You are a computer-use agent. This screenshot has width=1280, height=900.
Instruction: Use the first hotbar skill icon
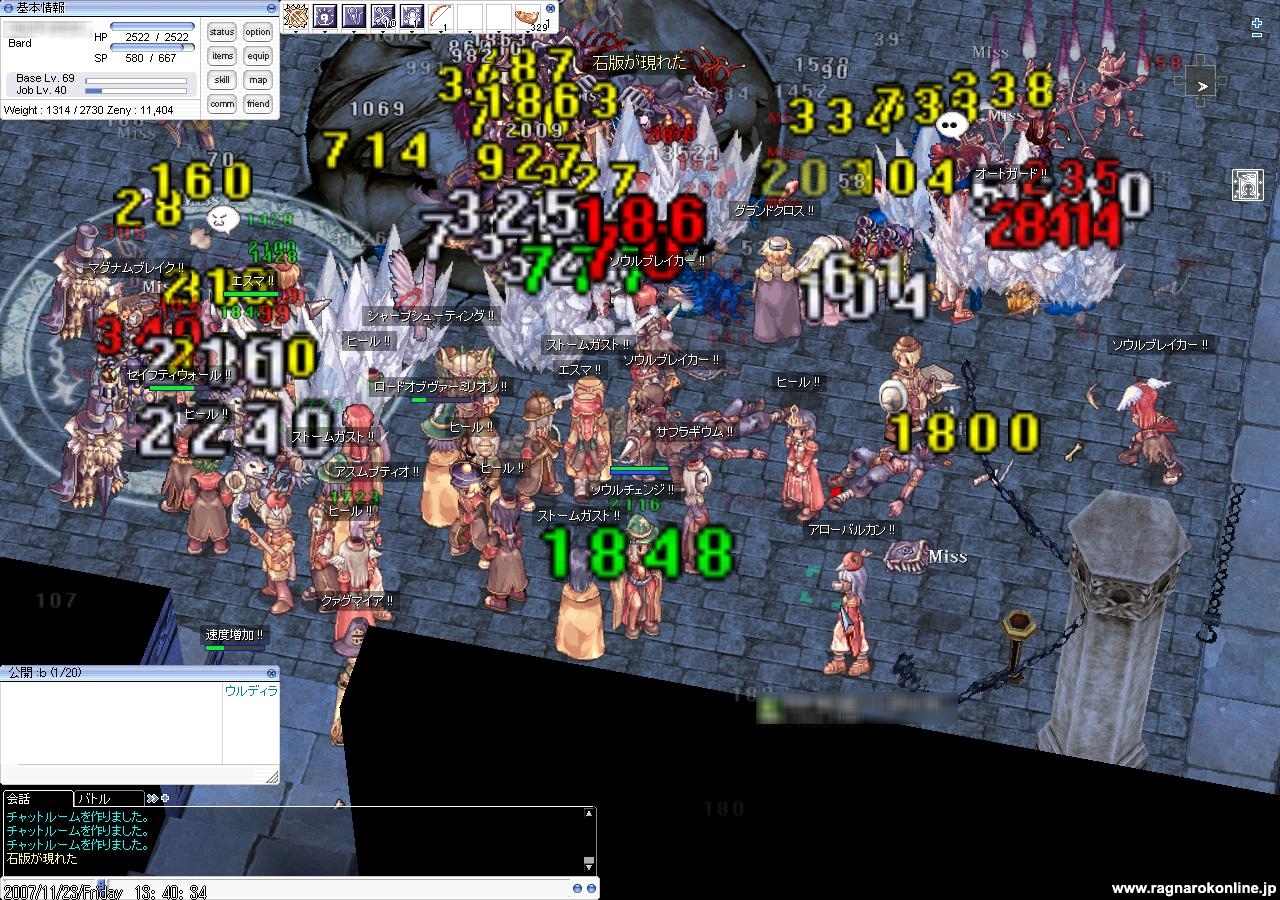(x=295, y=17)
